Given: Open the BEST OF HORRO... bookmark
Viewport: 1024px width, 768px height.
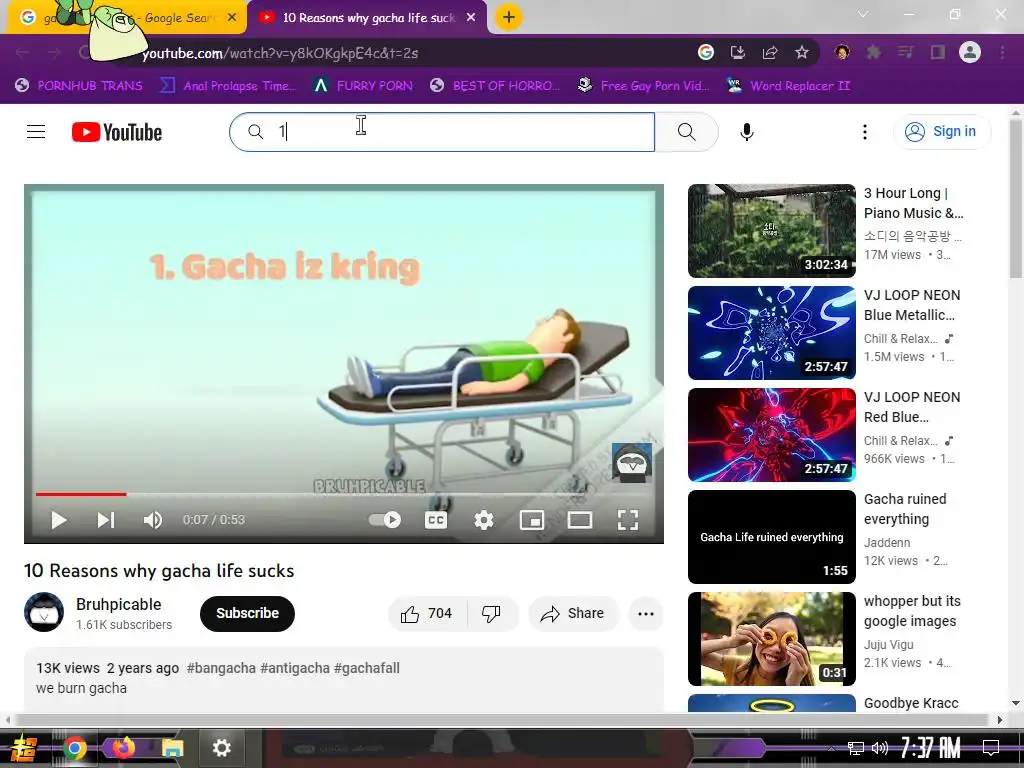Looking at the screenshot, I should [x=495, y=86].
